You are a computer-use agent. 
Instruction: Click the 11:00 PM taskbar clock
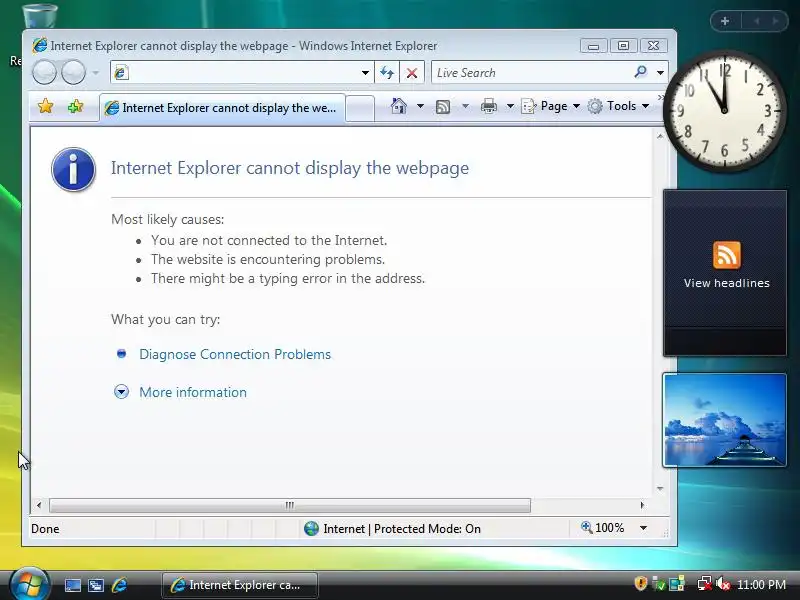click(x=761, y=584)
